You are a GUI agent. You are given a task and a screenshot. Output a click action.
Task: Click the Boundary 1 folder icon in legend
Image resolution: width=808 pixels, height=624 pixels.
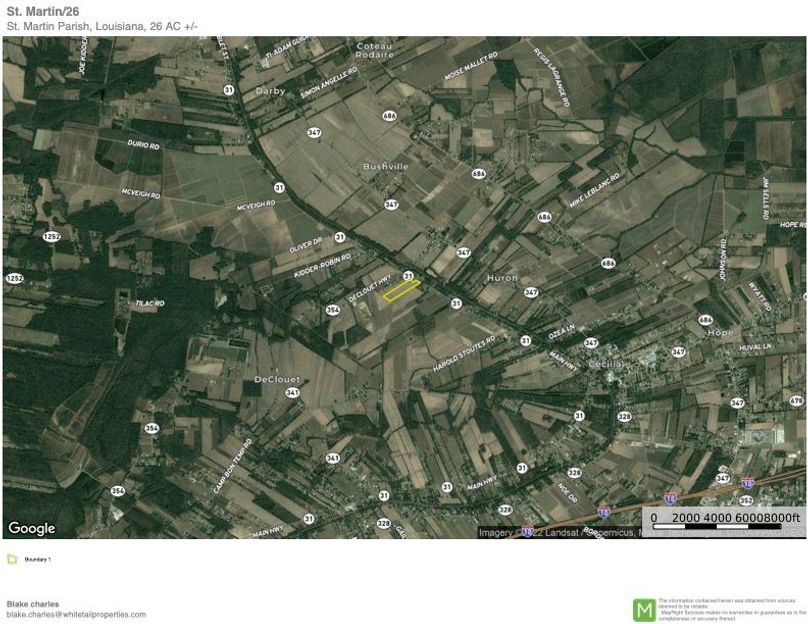[x=13, y=560]
